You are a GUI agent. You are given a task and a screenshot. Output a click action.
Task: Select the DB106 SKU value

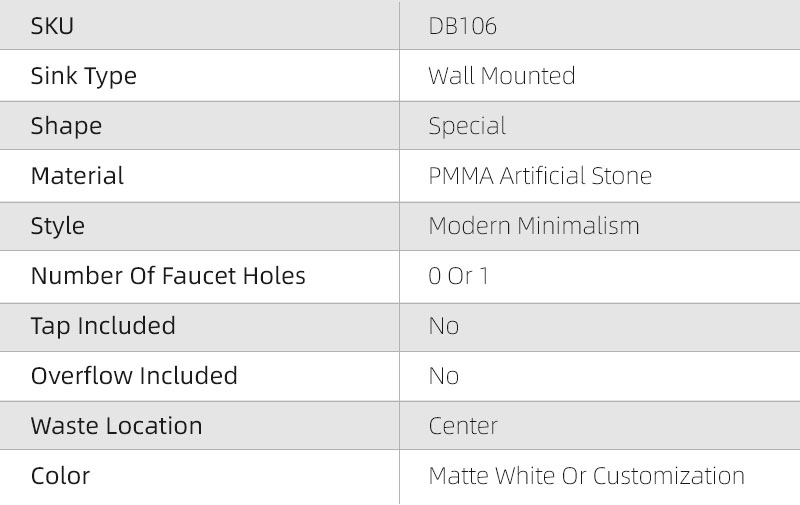coord(462,26)
